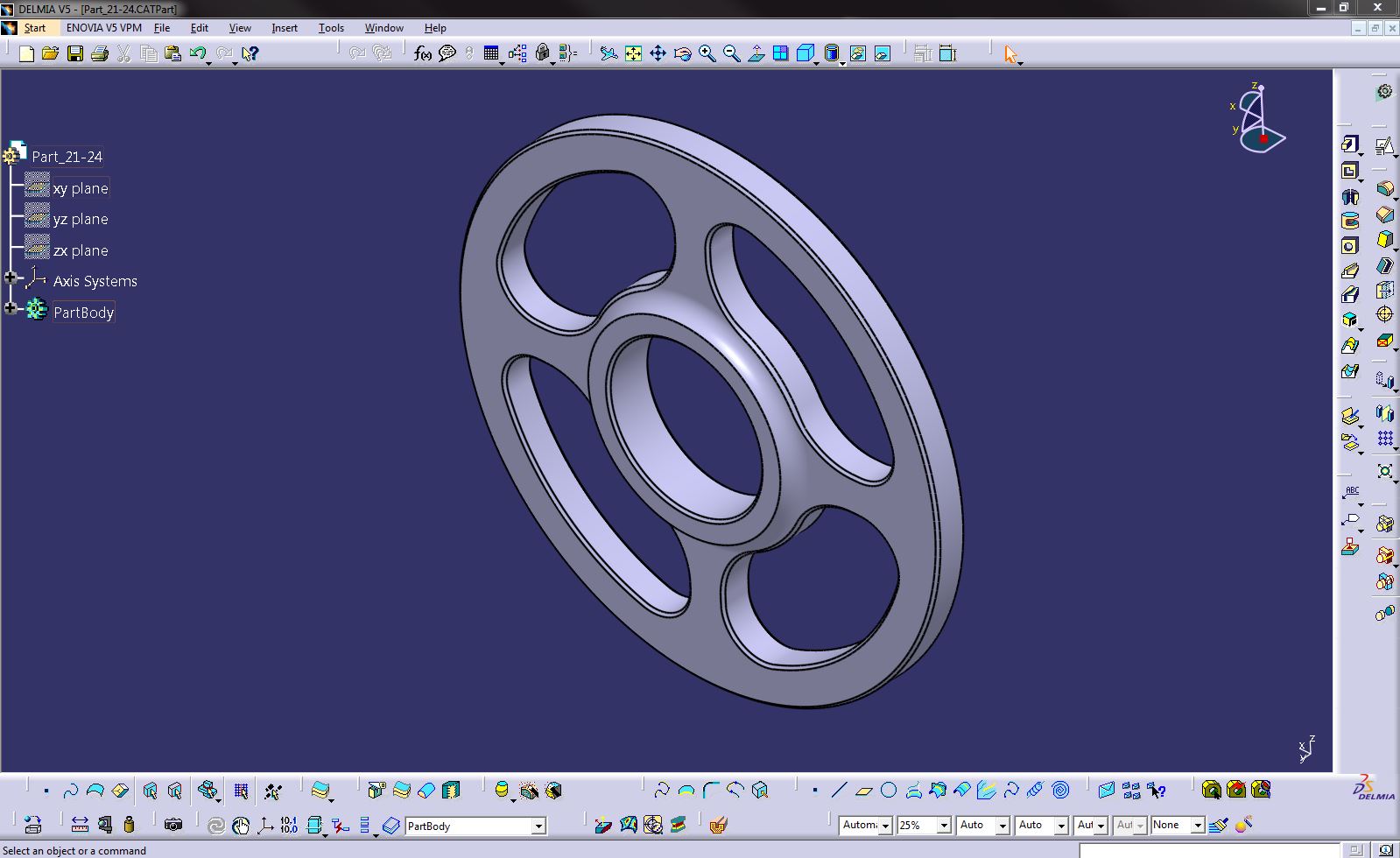The image size is (1400, 858).
Task: Click the Zoom In magnifier
Action: coord(707,53)
